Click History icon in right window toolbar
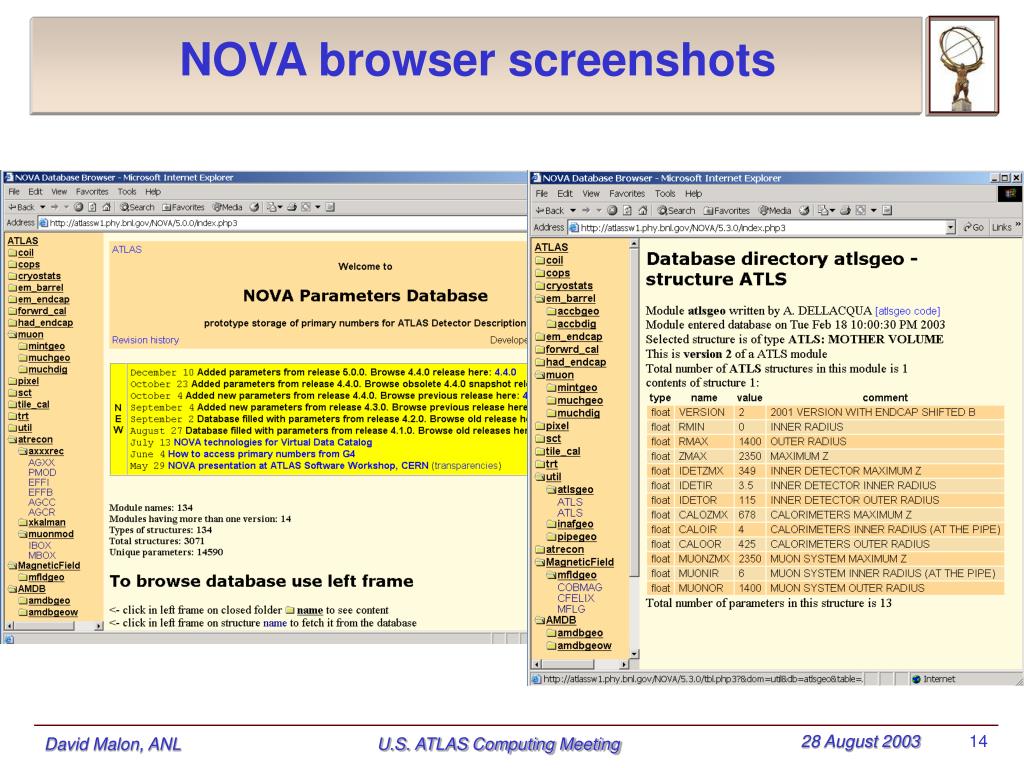Image resolution: width=1024 pixels, height=768 pixels. tap(805, 210)
